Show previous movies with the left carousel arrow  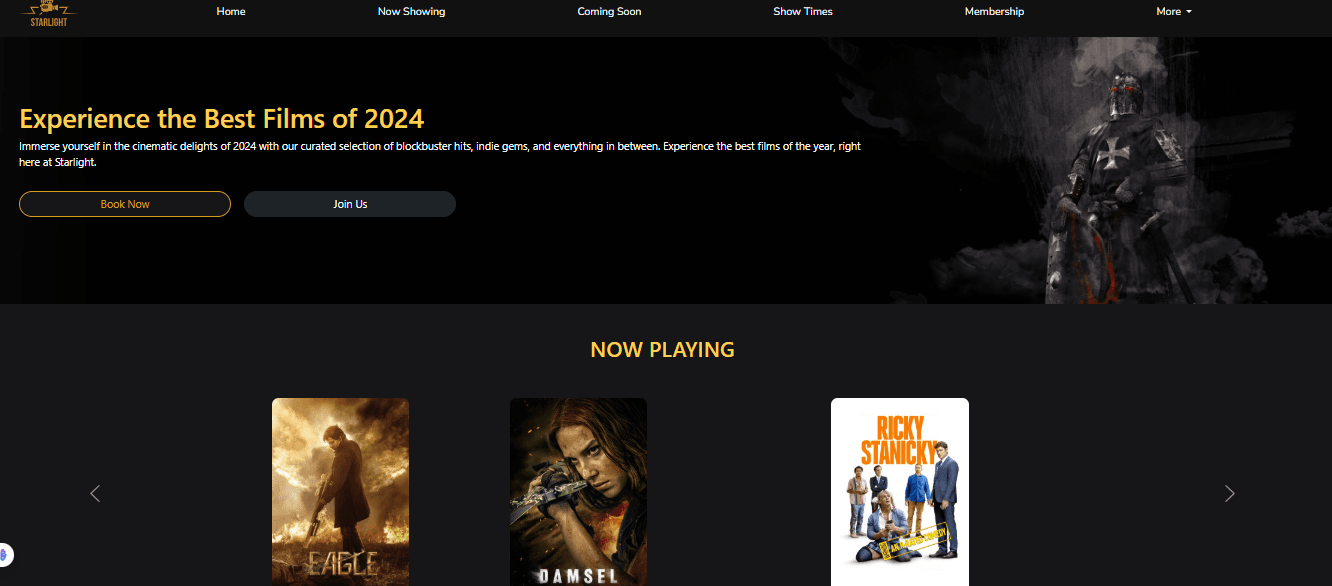tap(95, 493)
